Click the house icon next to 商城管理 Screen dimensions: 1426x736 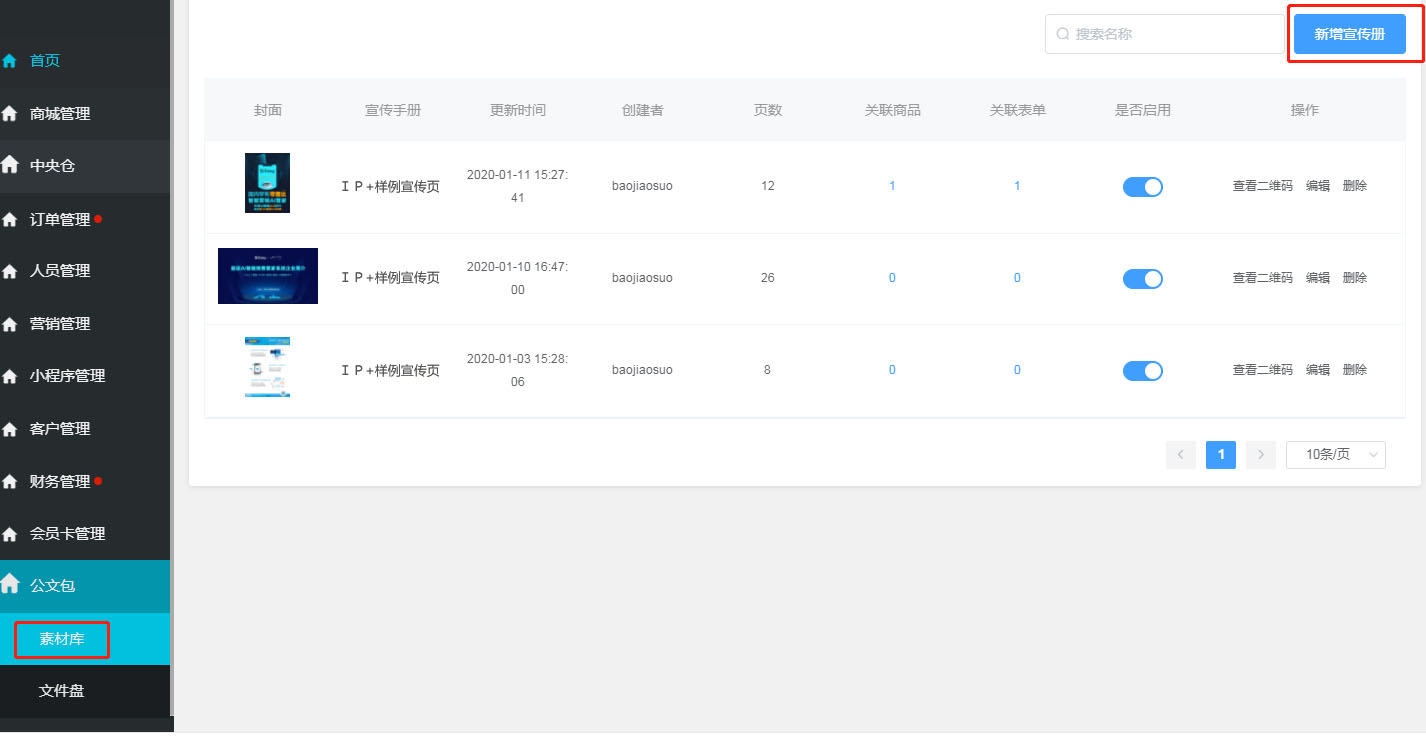tap(9, 114)
